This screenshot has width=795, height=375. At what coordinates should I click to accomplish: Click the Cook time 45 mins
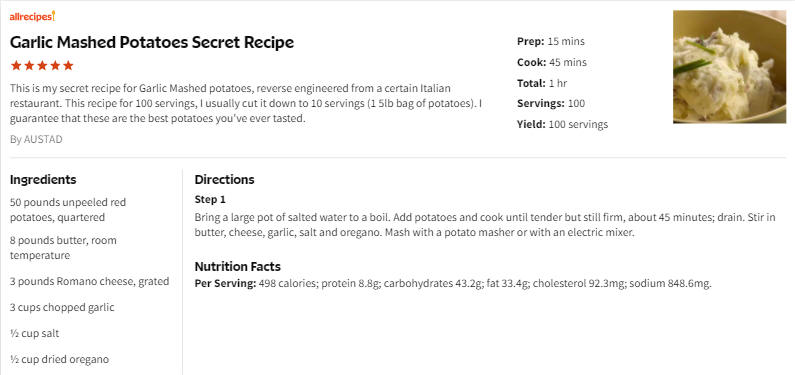point(552,62)
